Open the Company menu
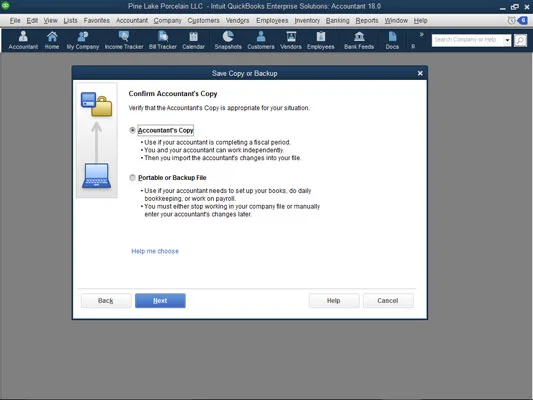This screenshot has height=400, width=533. coord(167,20)
